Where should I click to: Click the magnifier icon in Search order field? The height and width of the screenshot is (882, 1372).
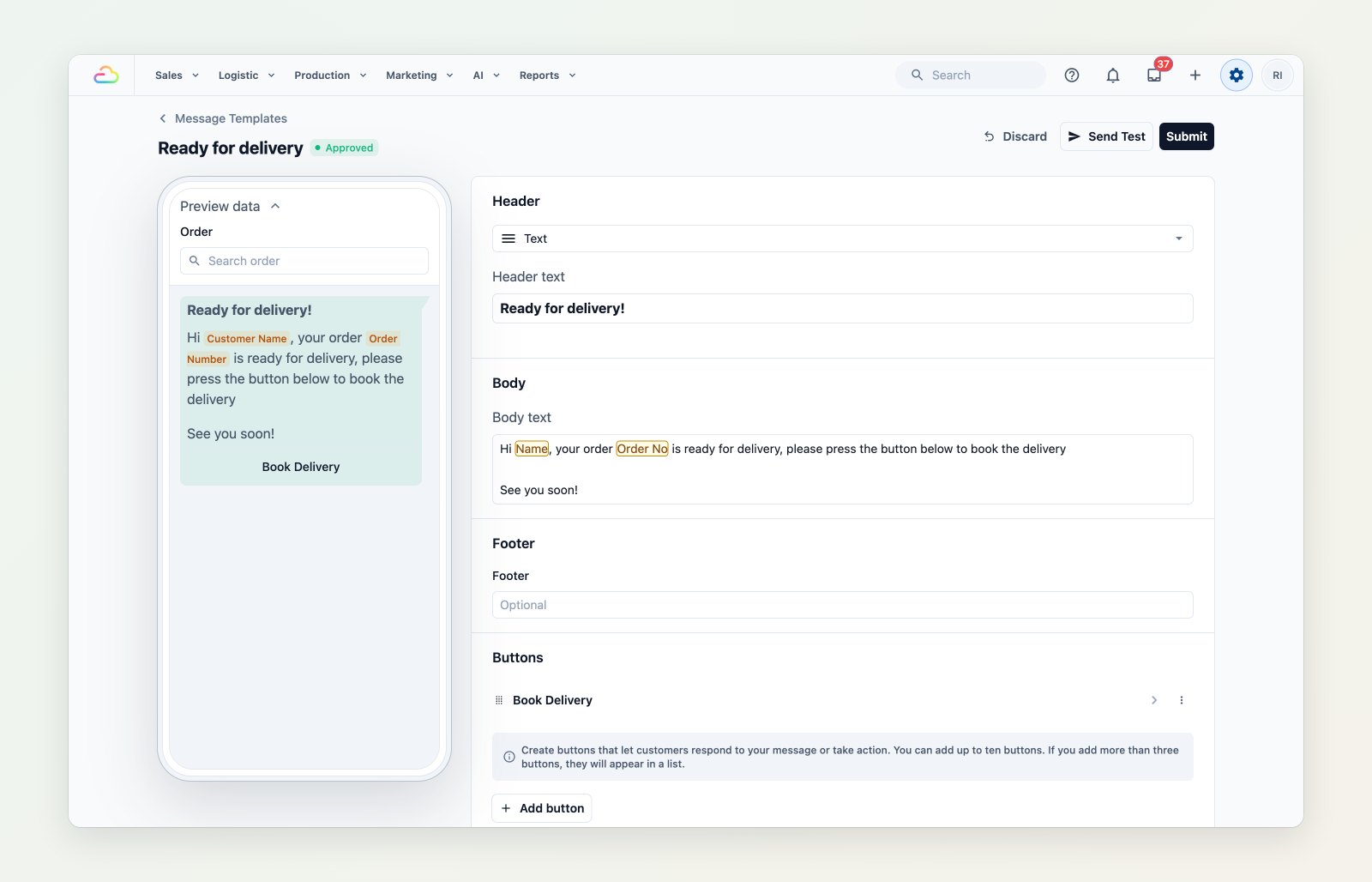pos(195,261)
